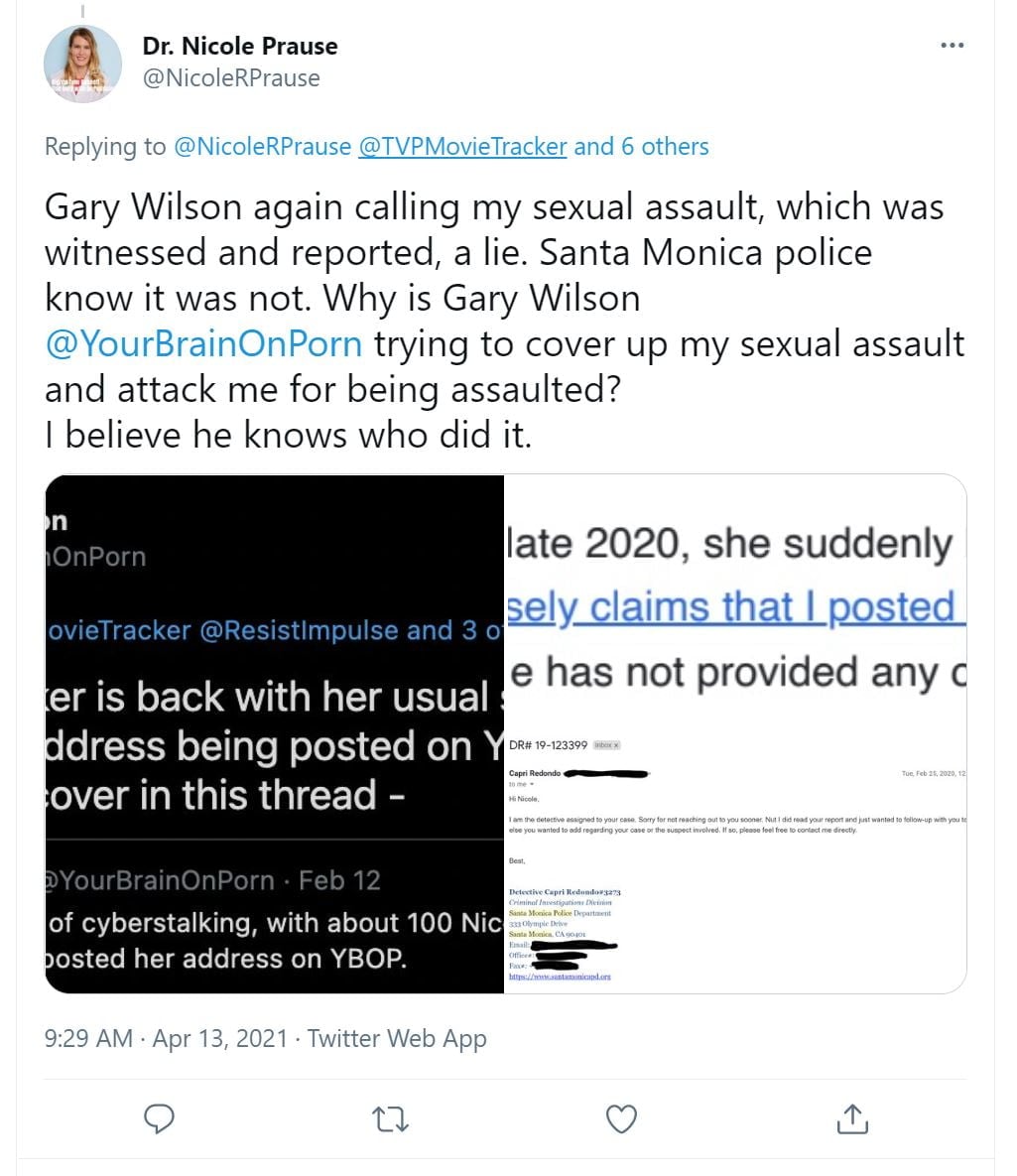Screen dimensions: 1017x1176
Task: Open the three-dot more options menu
Action: click(x=952, y=46)
